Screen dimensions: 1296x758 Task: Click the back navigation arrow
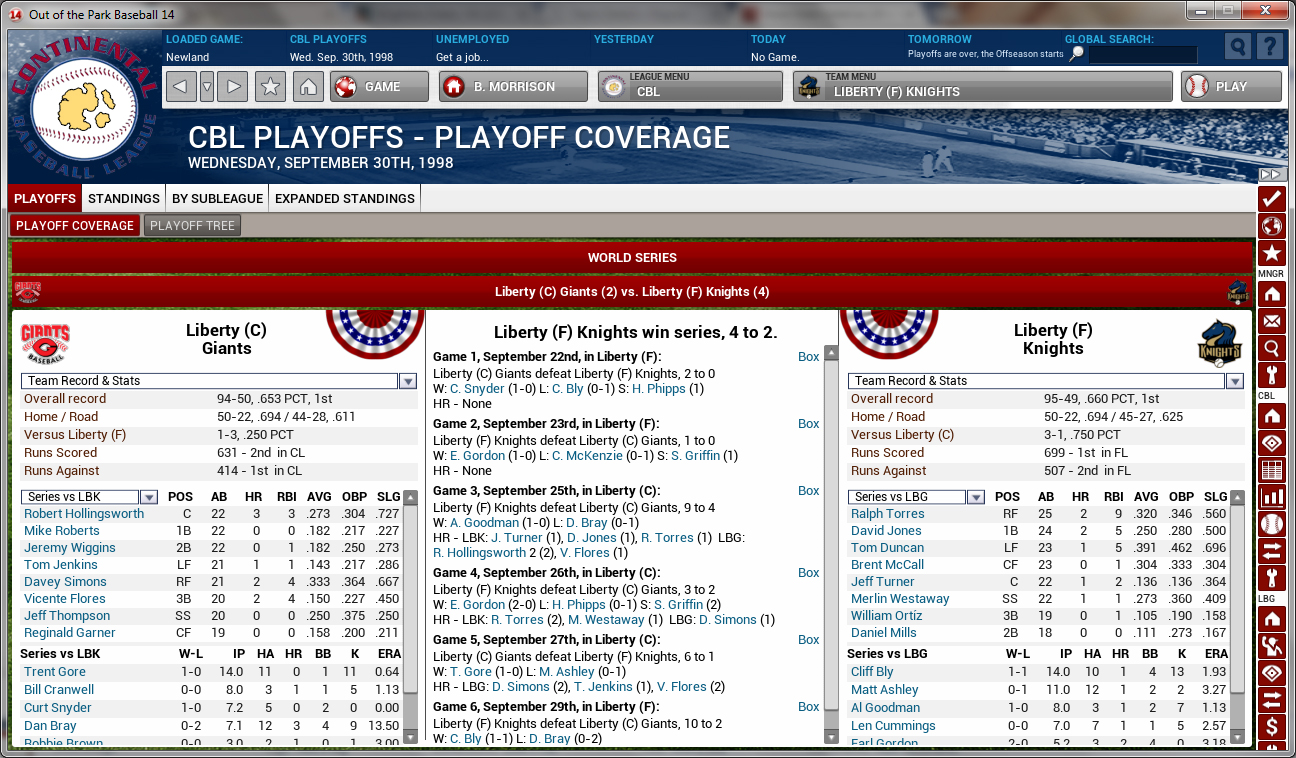[181, 87]
